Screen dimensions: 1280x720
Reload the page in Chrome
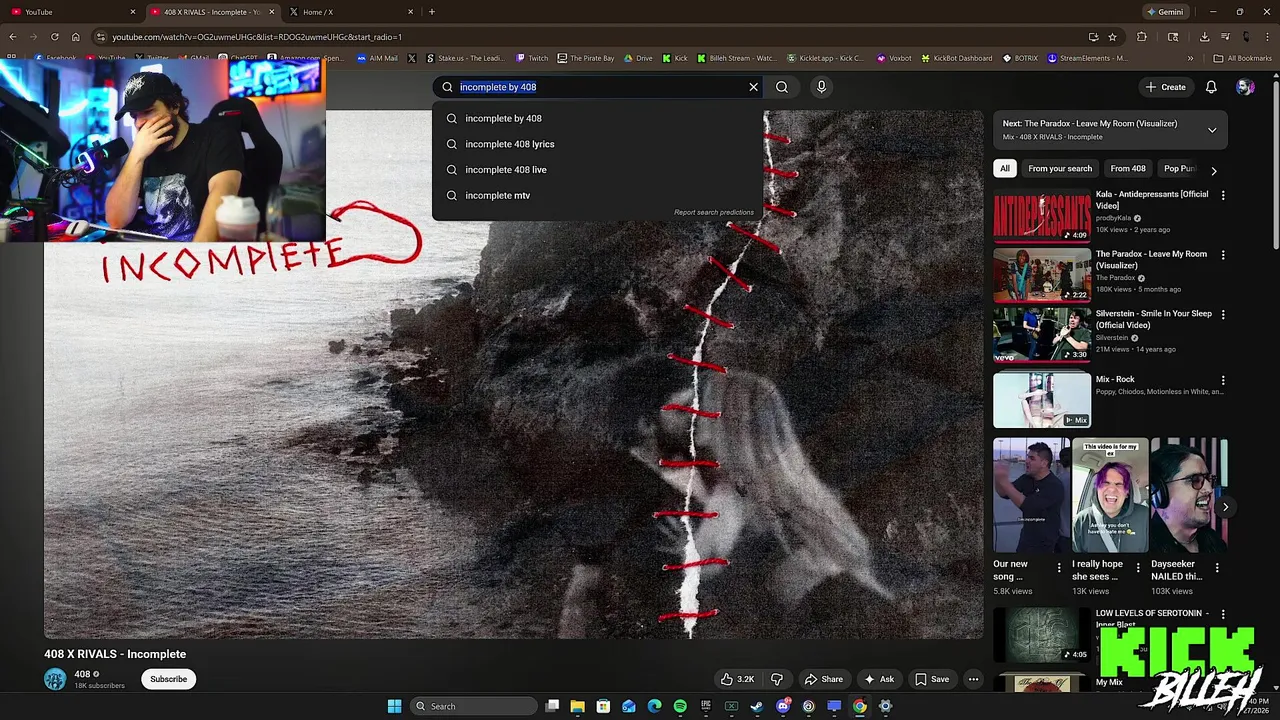[54, 37]
